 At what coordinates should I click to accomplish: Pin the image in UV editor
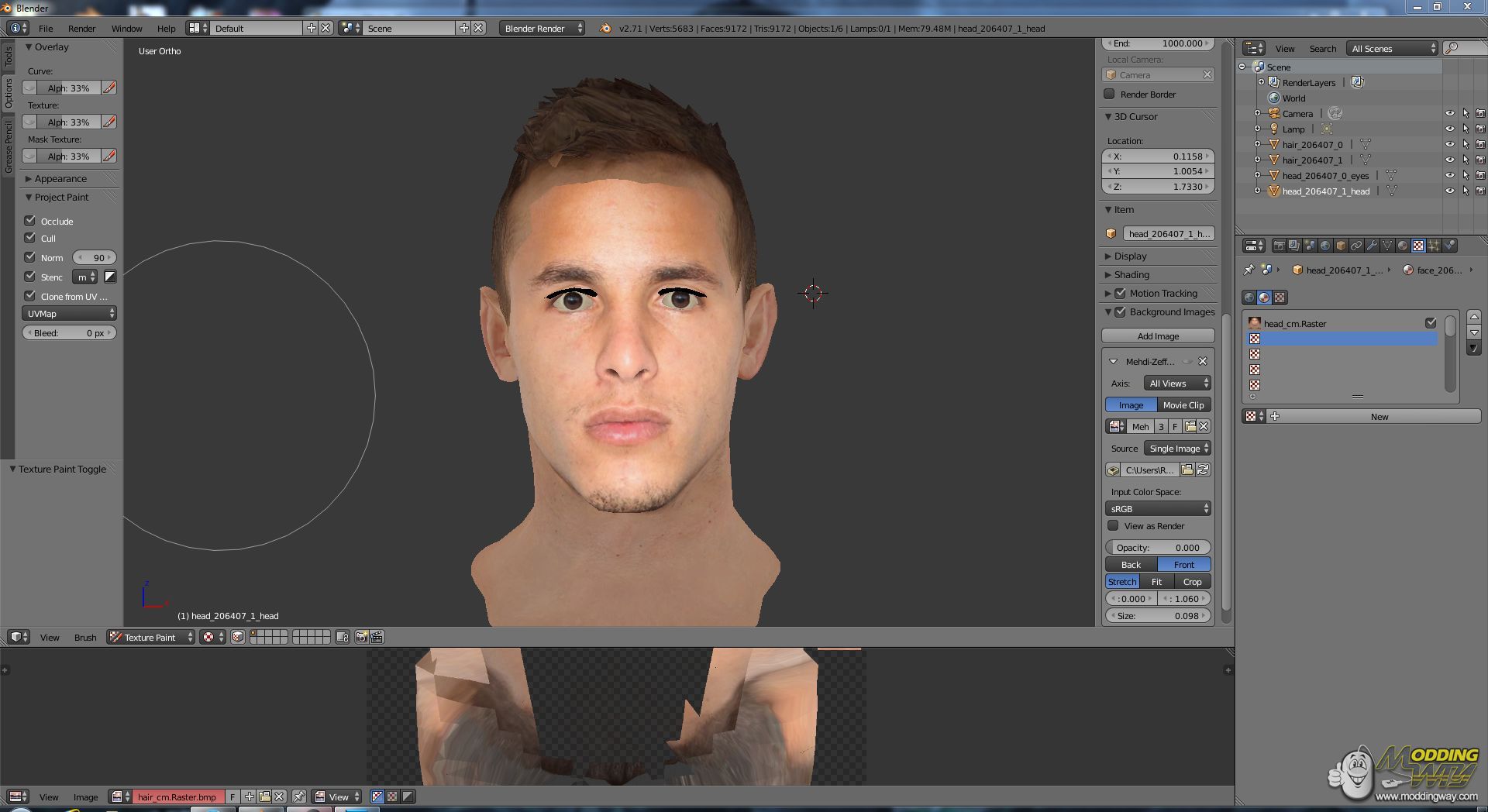pos(299,797)
